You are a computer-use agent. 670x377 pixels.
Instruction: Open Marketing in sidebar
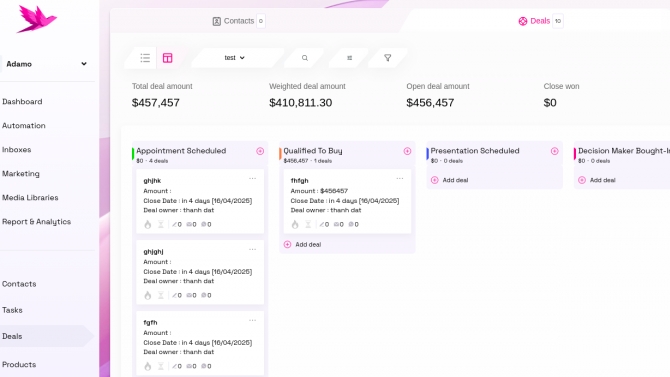[x=21, y=174]
